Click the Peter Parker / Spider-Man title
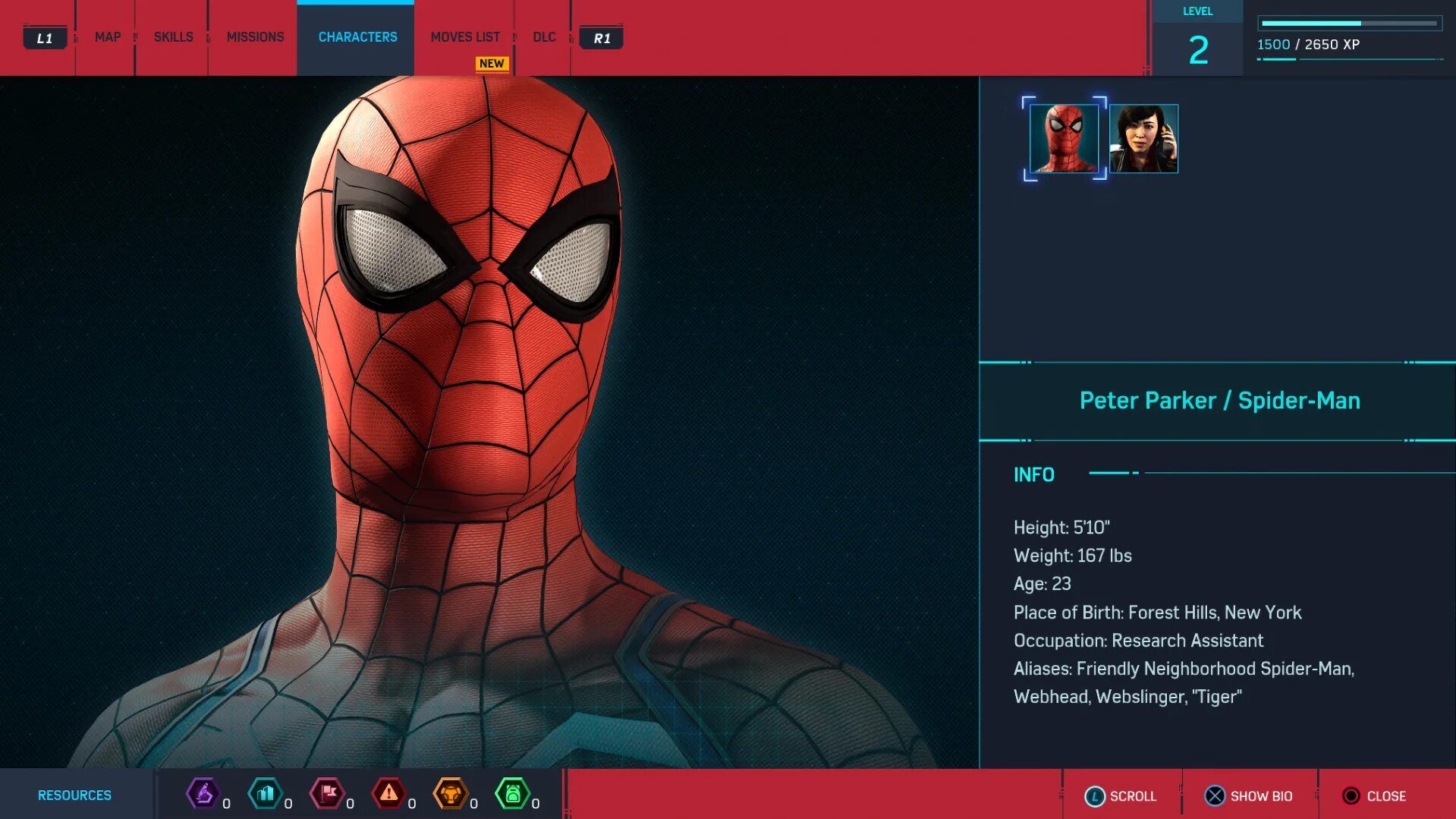The width and height of the screenshot is (1456, 819). click(x=1219, y=401)
